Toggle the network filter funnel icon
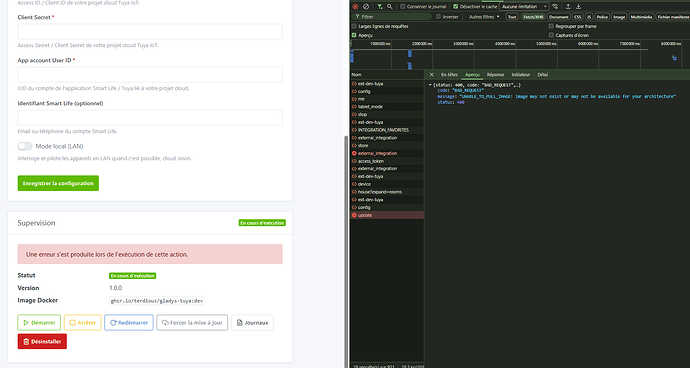 click(x=379, y=7)
